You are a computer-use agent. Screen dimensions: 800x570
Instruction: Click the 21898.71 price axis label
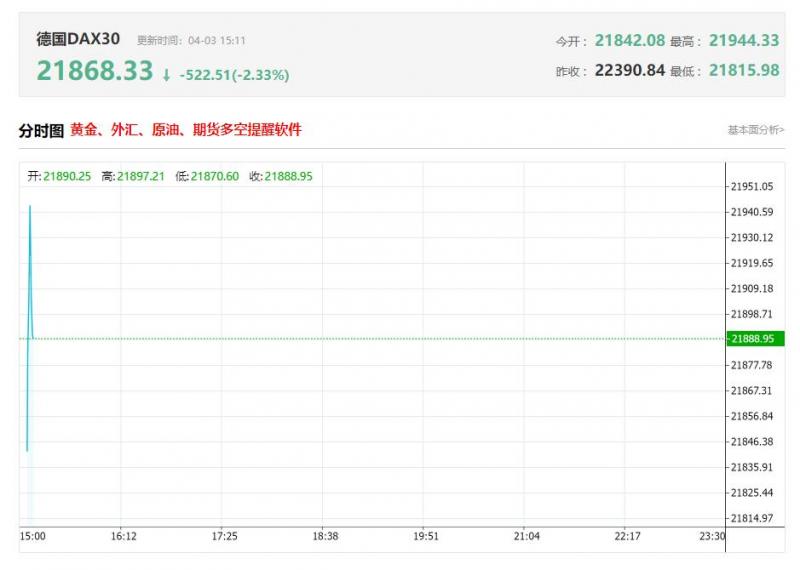pos(752,314)
